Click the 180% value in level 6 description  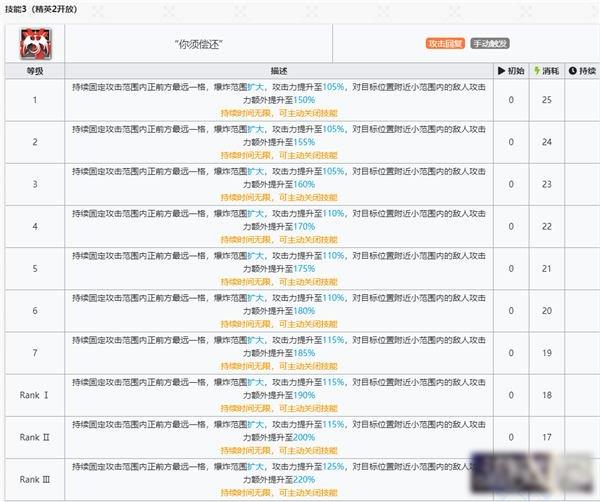(304, 311)
